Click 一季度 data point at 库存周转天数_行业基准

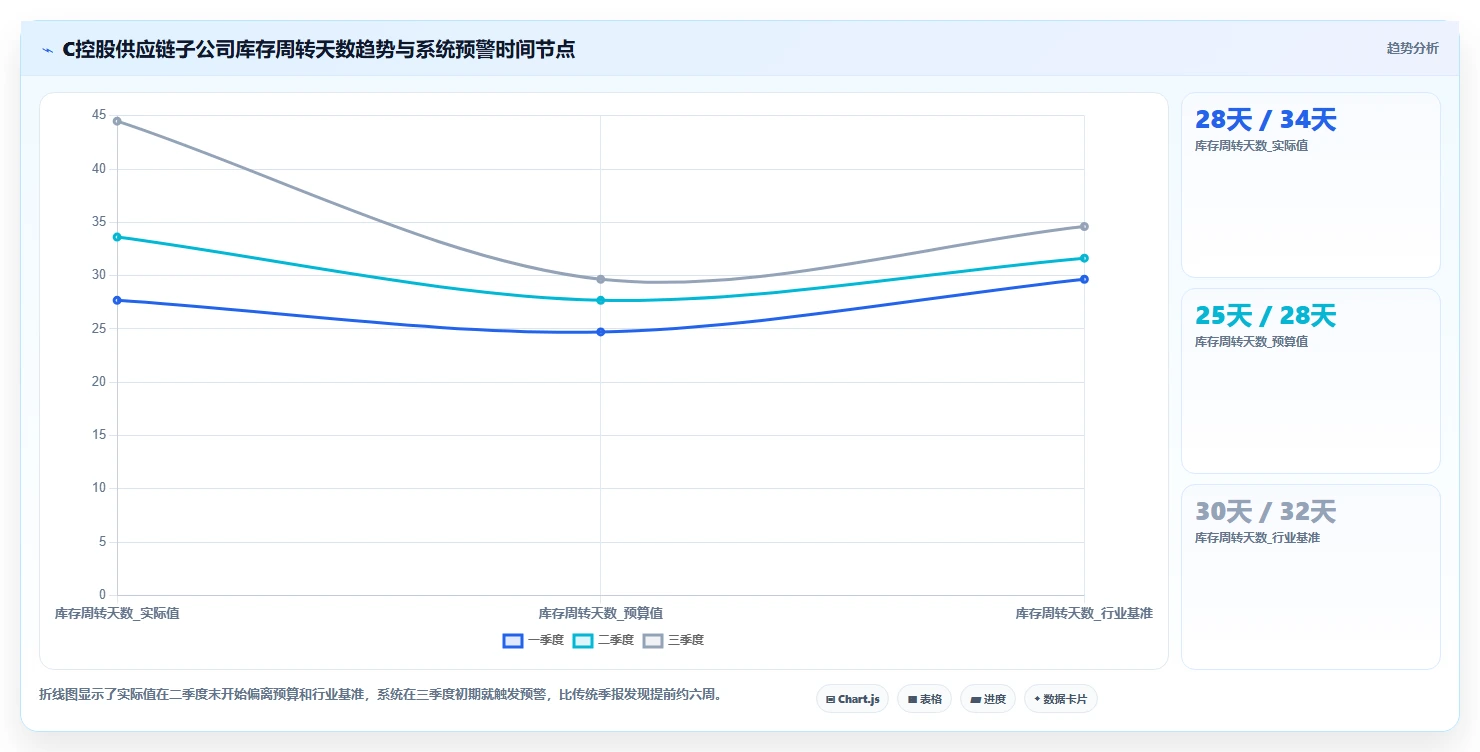point(1084,279)
